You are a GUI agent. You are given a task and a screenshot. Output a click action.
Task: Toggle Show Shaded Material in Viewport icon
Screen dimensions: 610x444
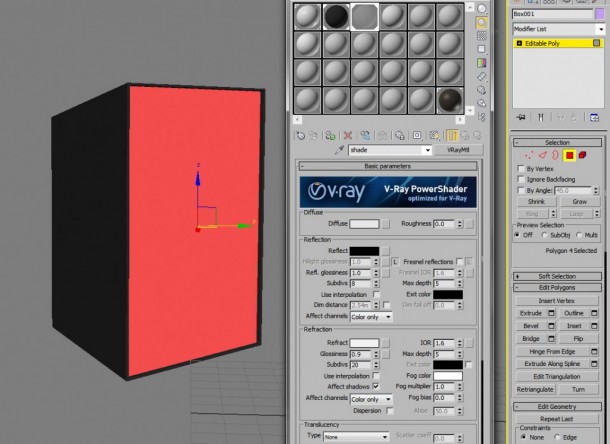(435, 135)
